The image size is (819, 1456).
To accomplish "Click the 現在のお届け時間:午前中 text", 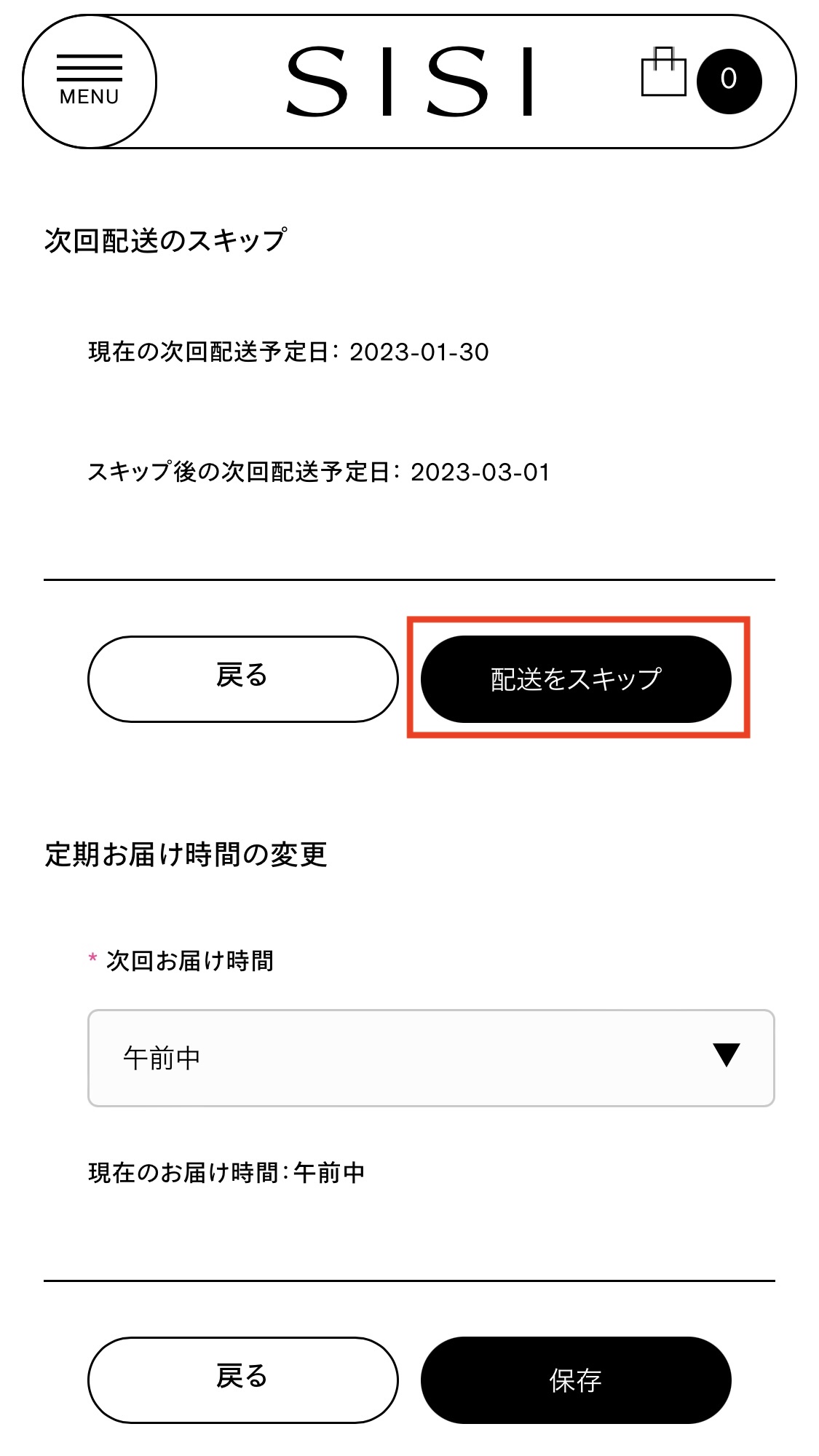I will pyautogui.click(x=226, y=1173).
